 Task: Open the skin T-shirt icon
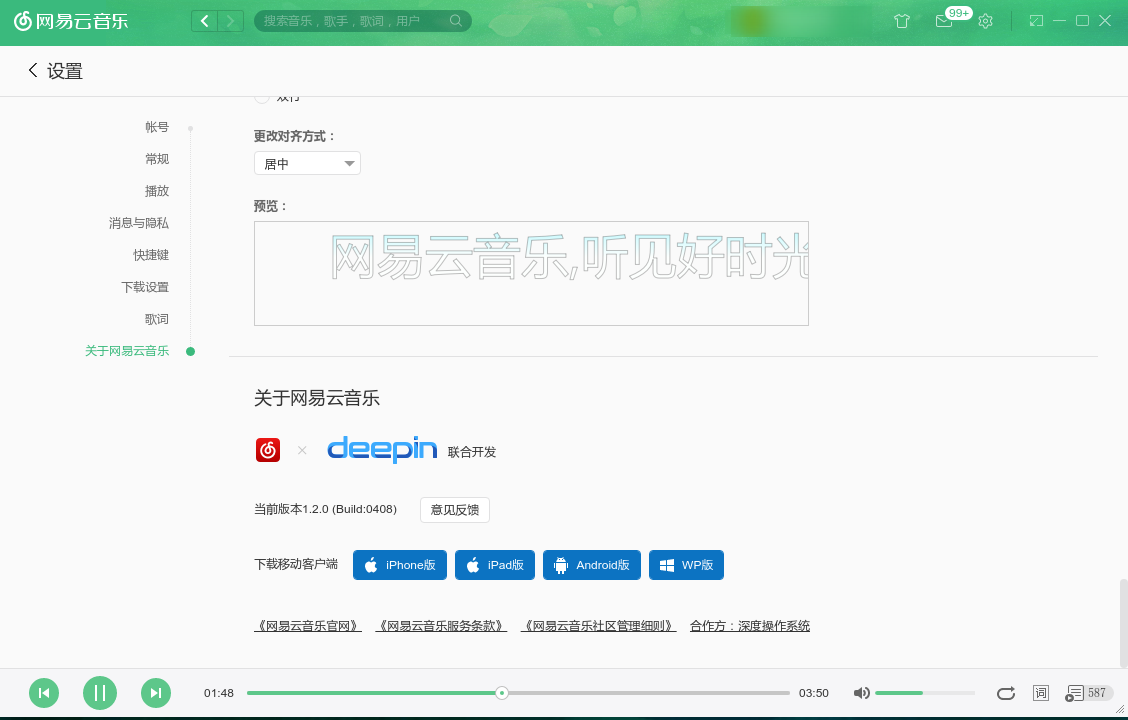902,21
